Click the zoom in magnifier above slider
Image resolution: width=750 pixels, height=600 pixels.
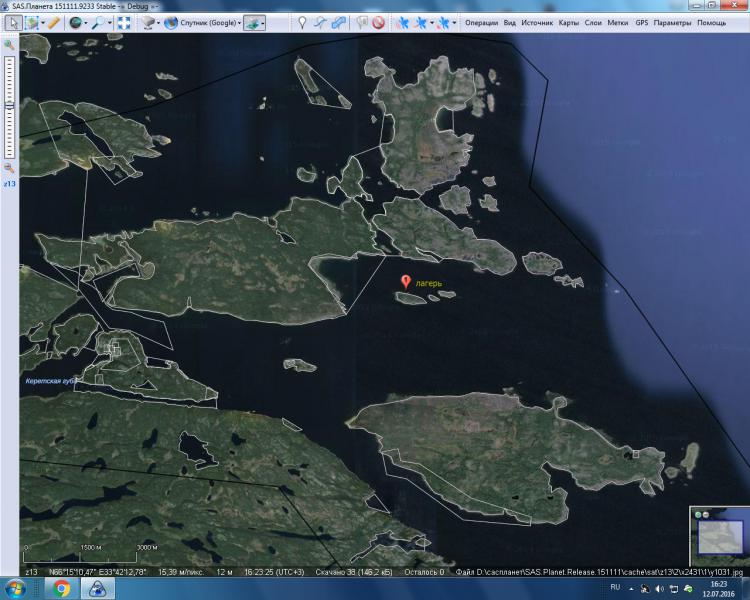pyautogui.click(x=10, y=45)
